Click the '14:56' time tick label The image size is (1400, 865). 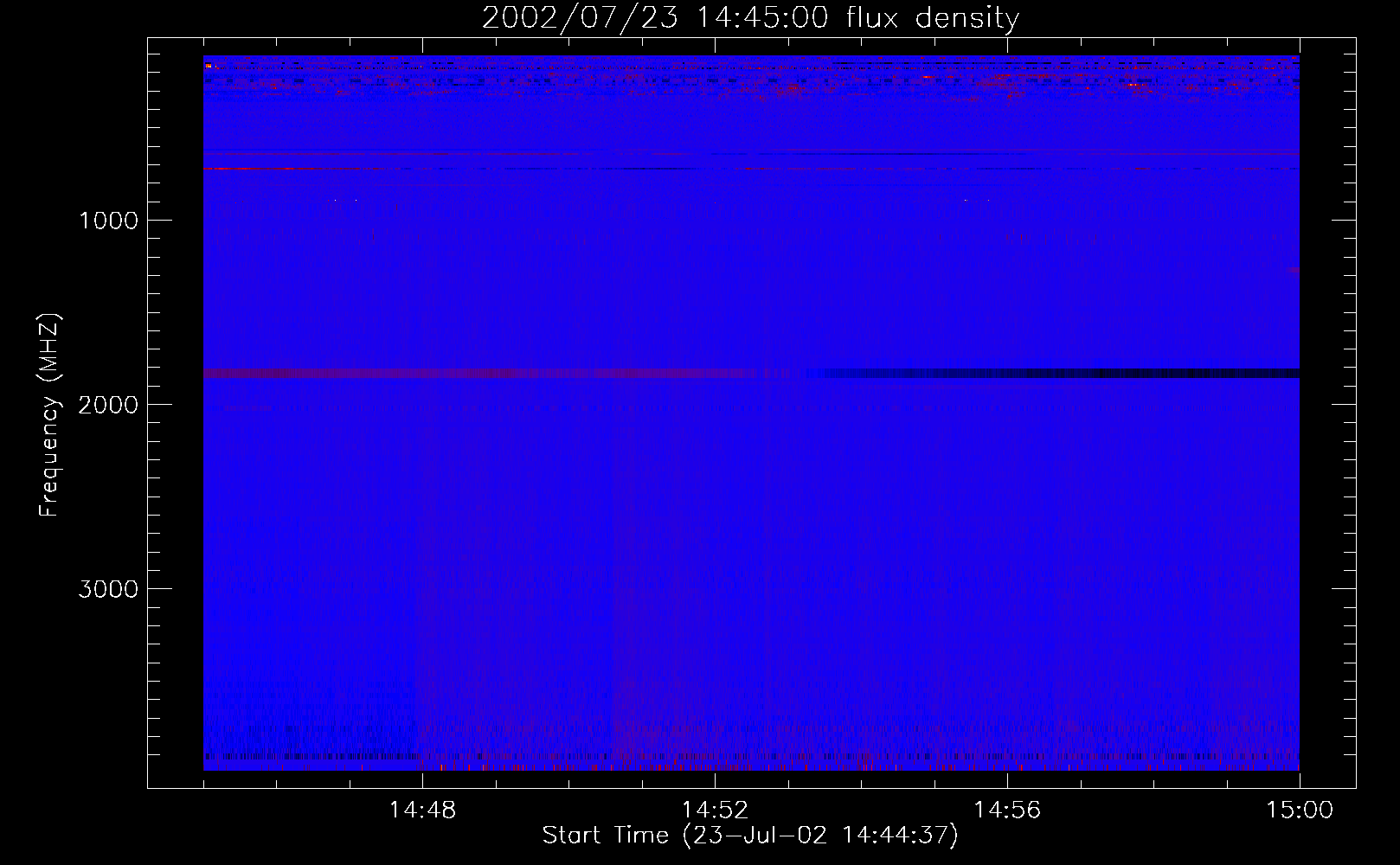click(1007, 811)
